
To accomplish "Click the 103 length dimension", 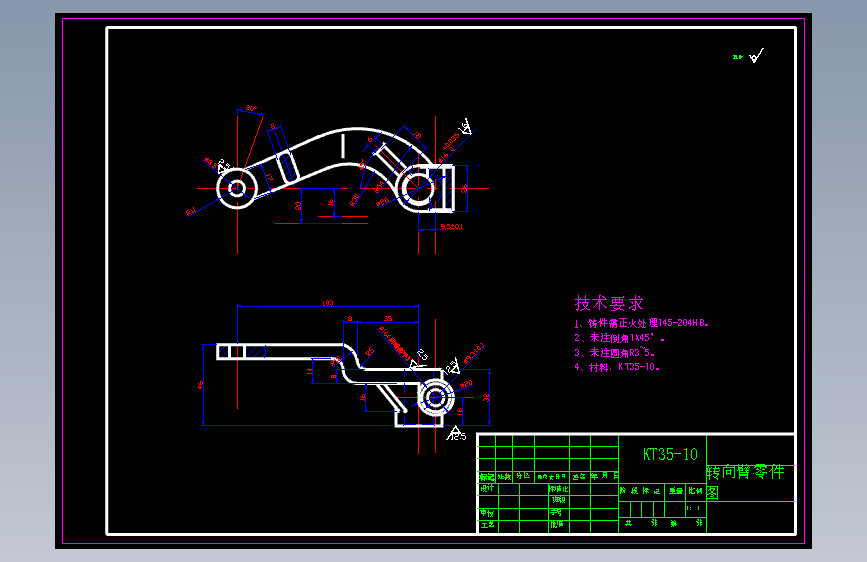I will (x=327, y=303).
